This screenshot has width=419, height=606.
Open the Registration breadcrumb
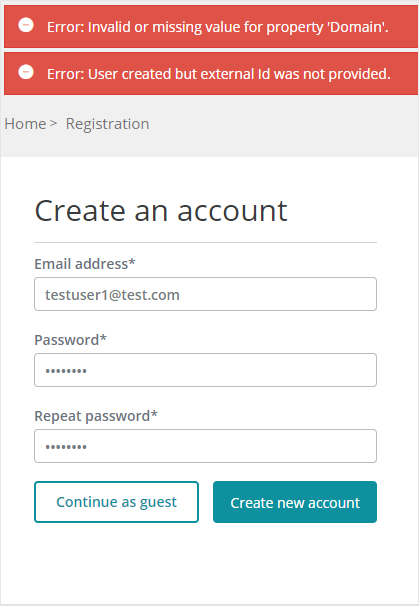pyautogui.click(x=107, y=124)
